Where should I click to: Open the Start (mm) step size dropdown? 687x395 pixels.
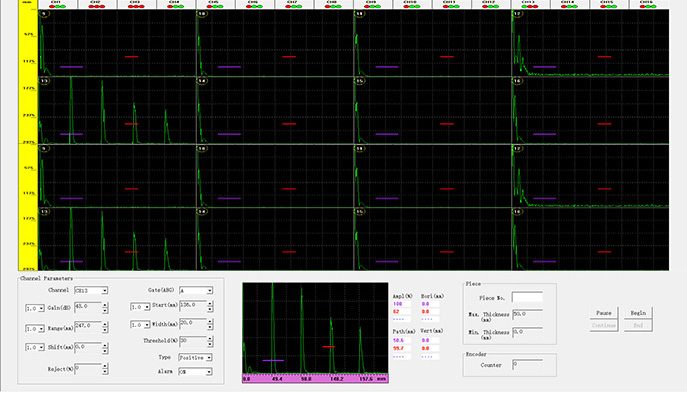click(x=140, y=307)
